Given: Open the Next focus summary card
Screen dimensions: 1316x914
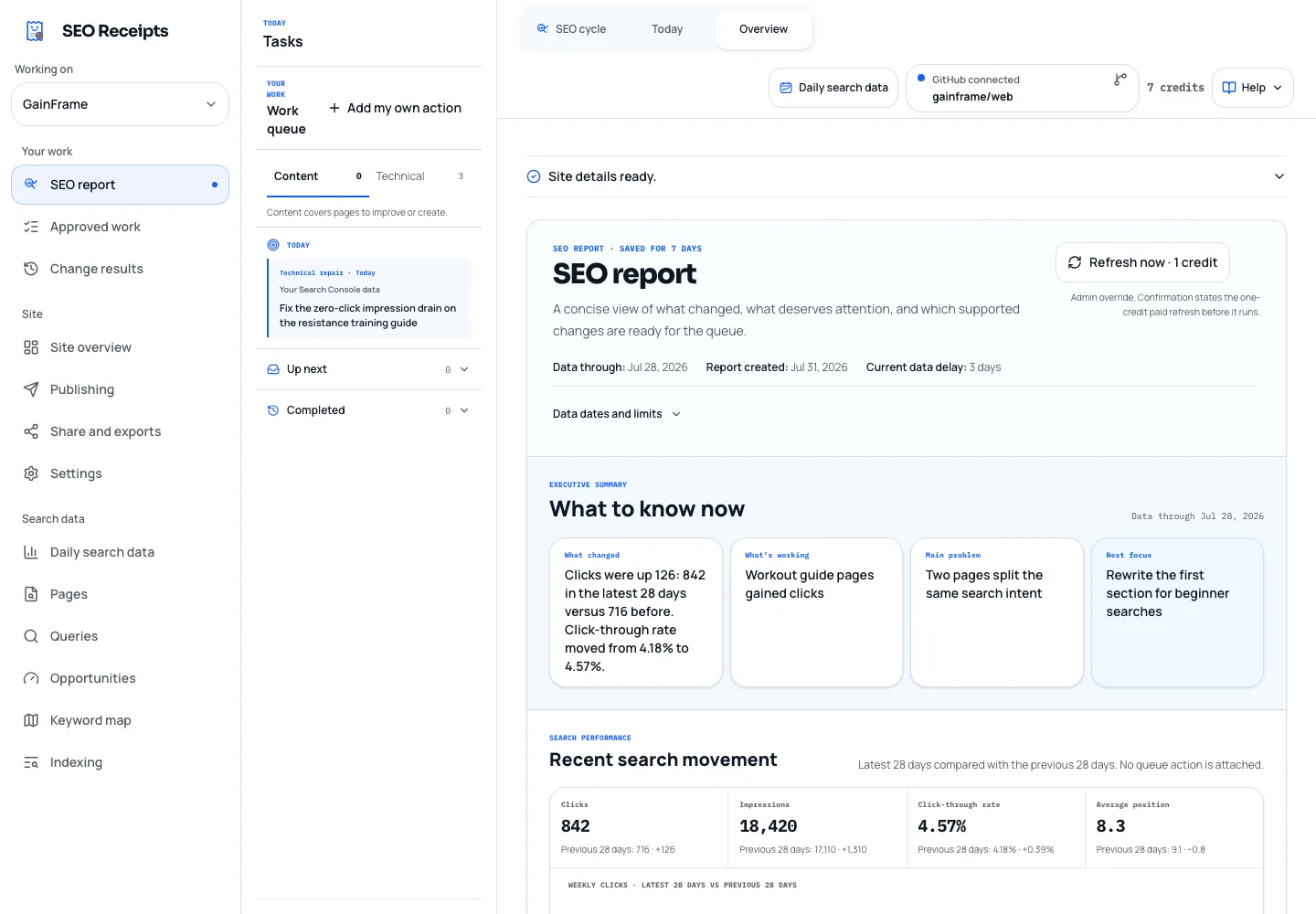Looking at the screenshot, I should pyautogui.click(x=1177, y=612).
